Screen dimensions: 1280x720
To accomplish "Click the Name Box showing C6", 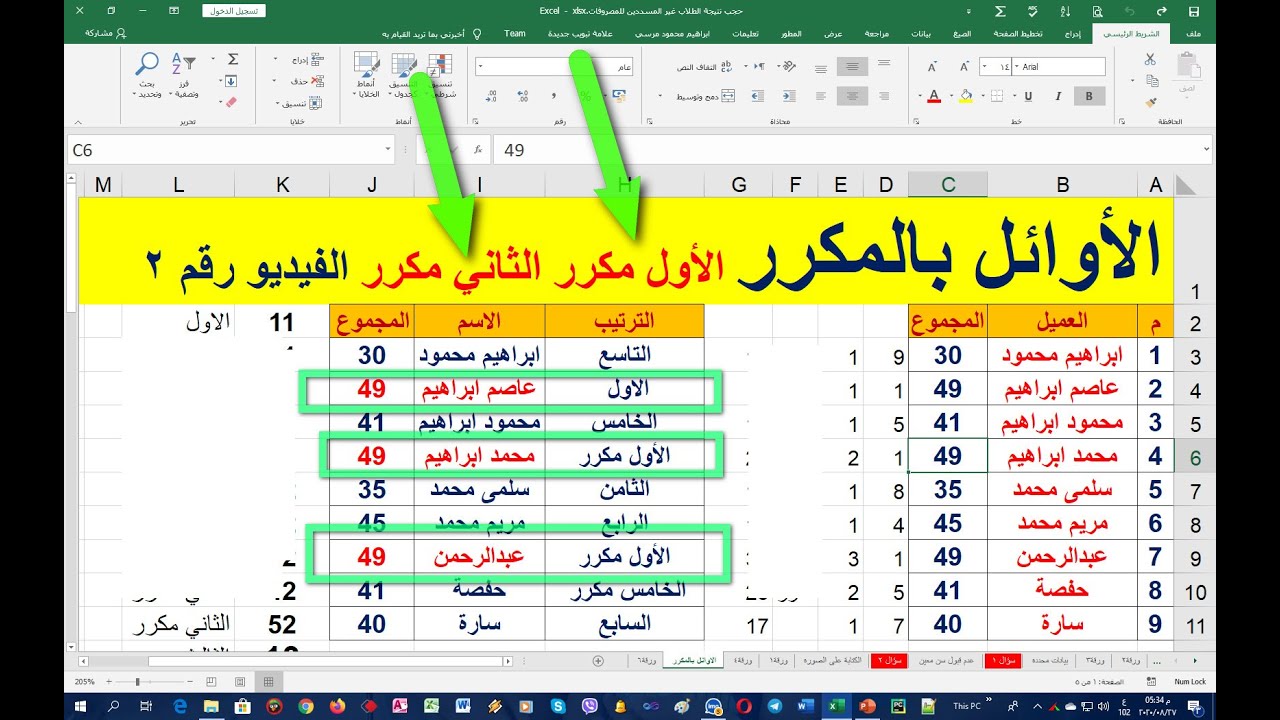I will pos(232,150).
